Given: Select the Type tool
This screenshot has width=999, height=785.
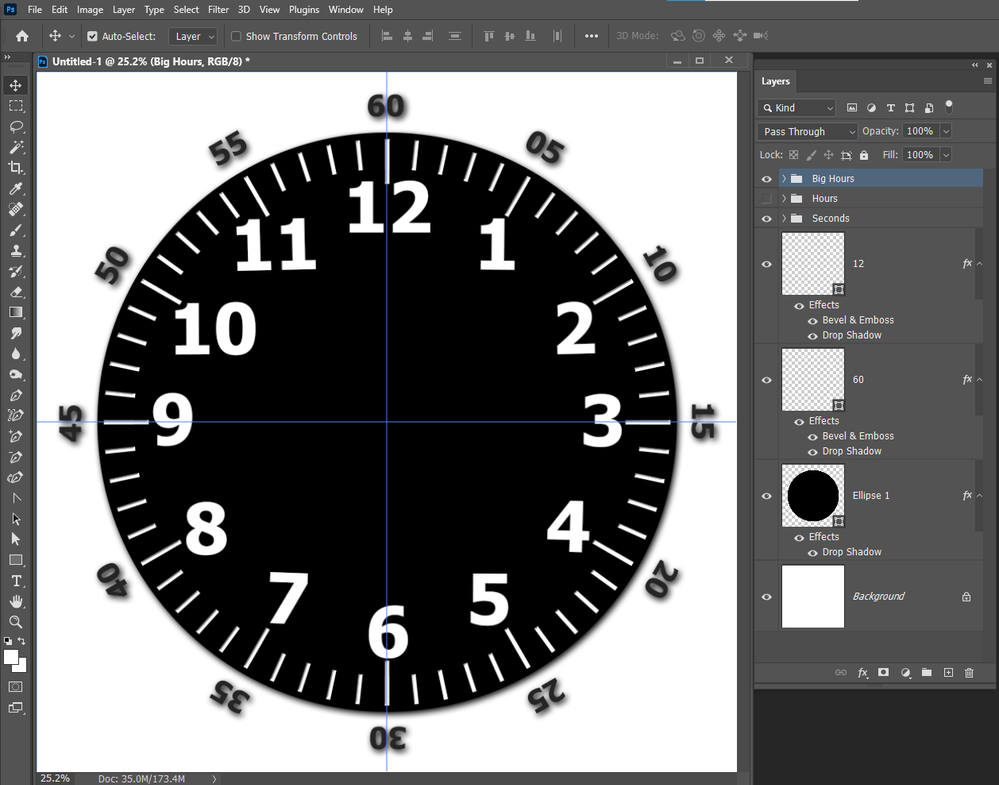Looking at the screenshot, I should 15,580.
